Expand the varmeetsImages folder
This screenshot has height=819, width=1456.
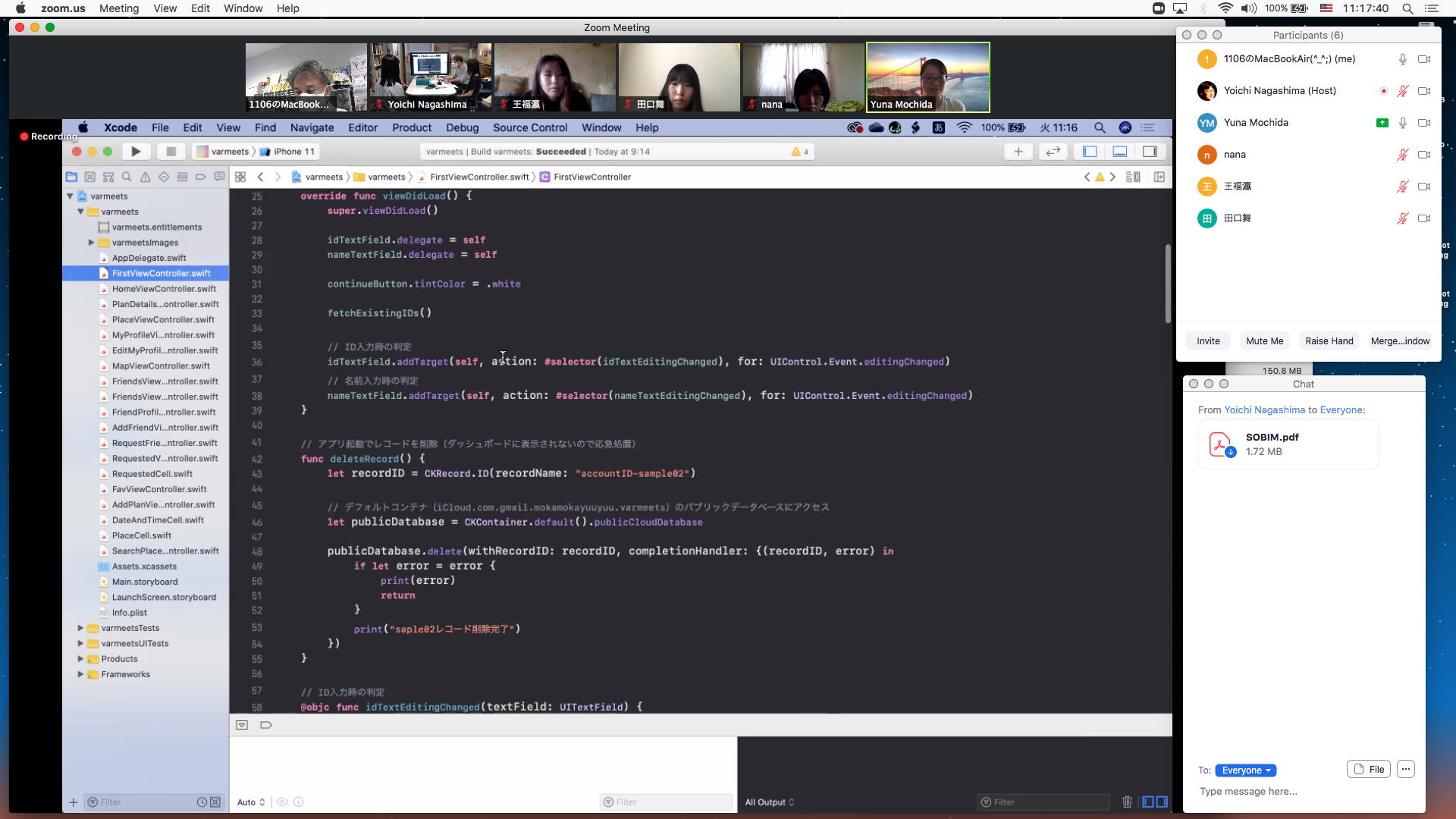(91, 243)
